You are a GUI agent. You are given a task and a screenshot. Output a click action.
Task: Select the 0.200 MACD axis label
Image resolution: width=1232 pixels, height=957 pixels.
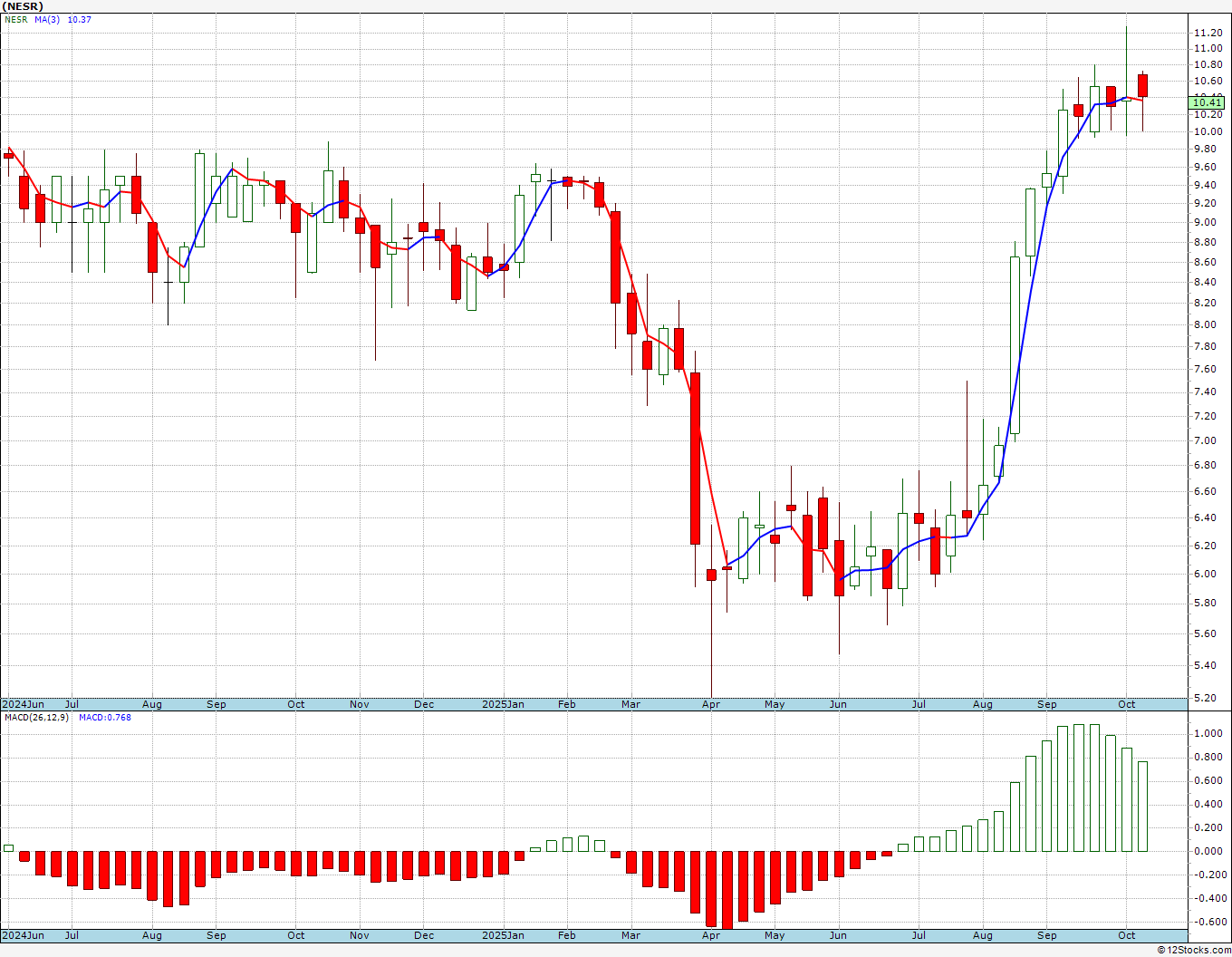coord(1208,827)
